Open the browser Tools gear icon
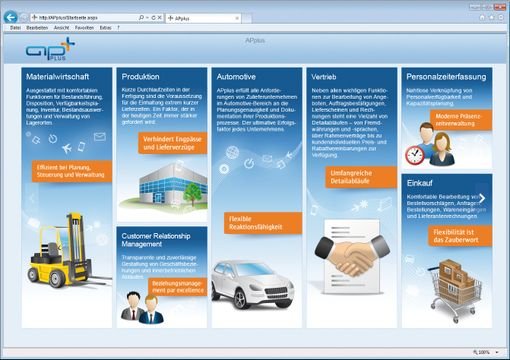The image size is (510, 360). 501,18
